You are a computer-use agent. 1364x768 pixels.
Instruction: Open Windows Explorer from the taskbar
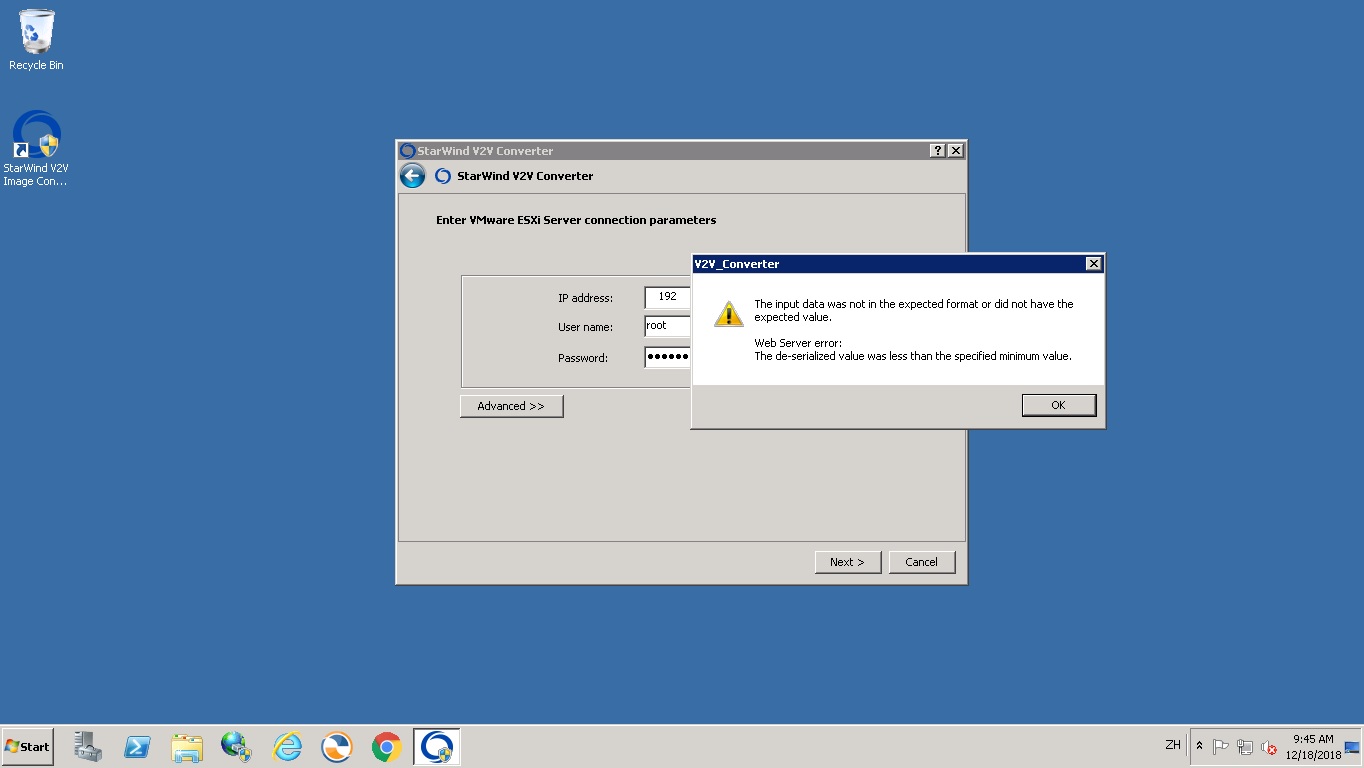click(x=187, y=747)
